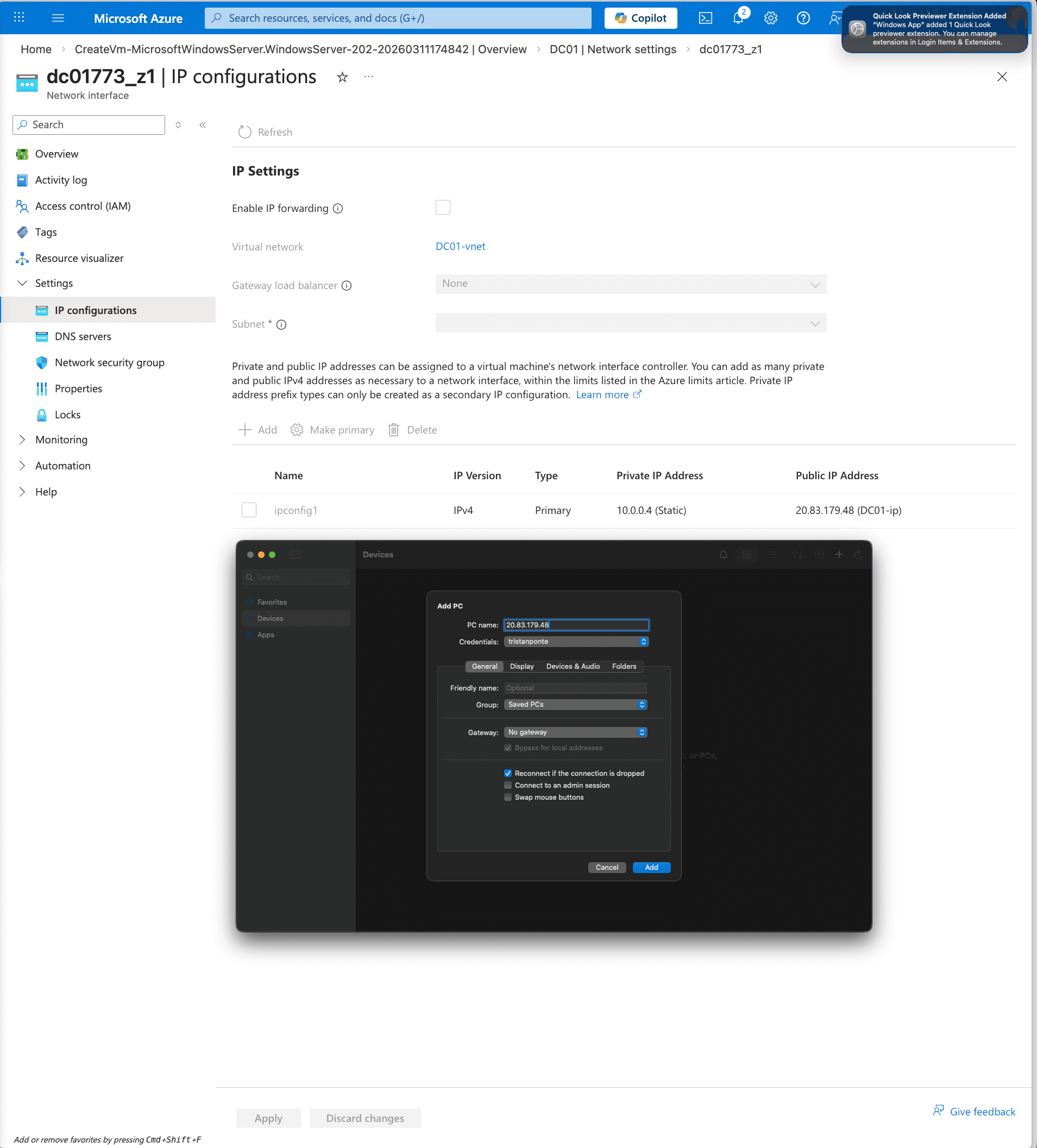The image size is (1037, 1148).
Task: Favorite this resource with the star icon
Action: tap(342, 77)
